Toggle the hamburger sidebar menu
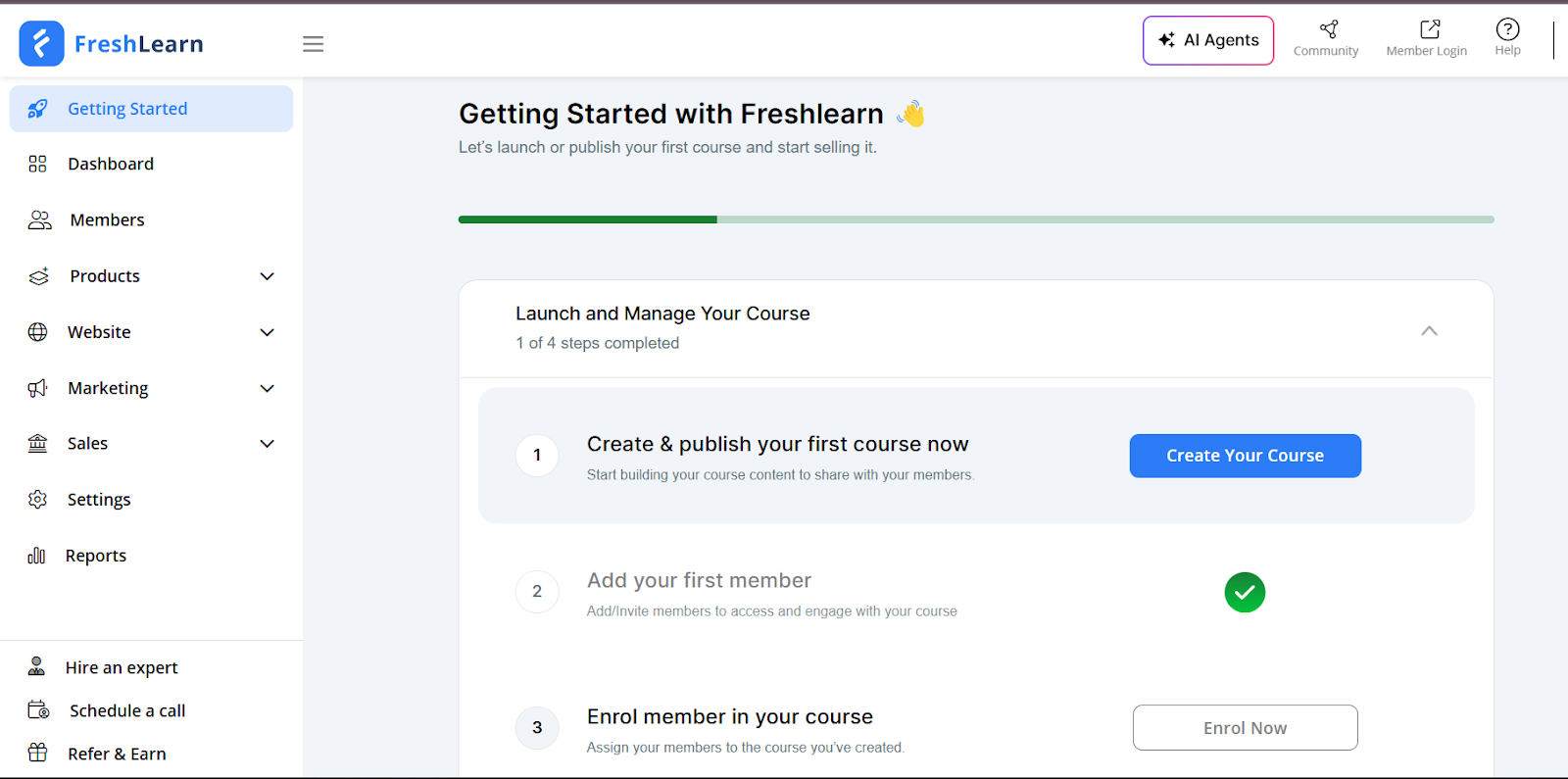The height and width of the screenshot is (779, 1568). pos(313,44)
